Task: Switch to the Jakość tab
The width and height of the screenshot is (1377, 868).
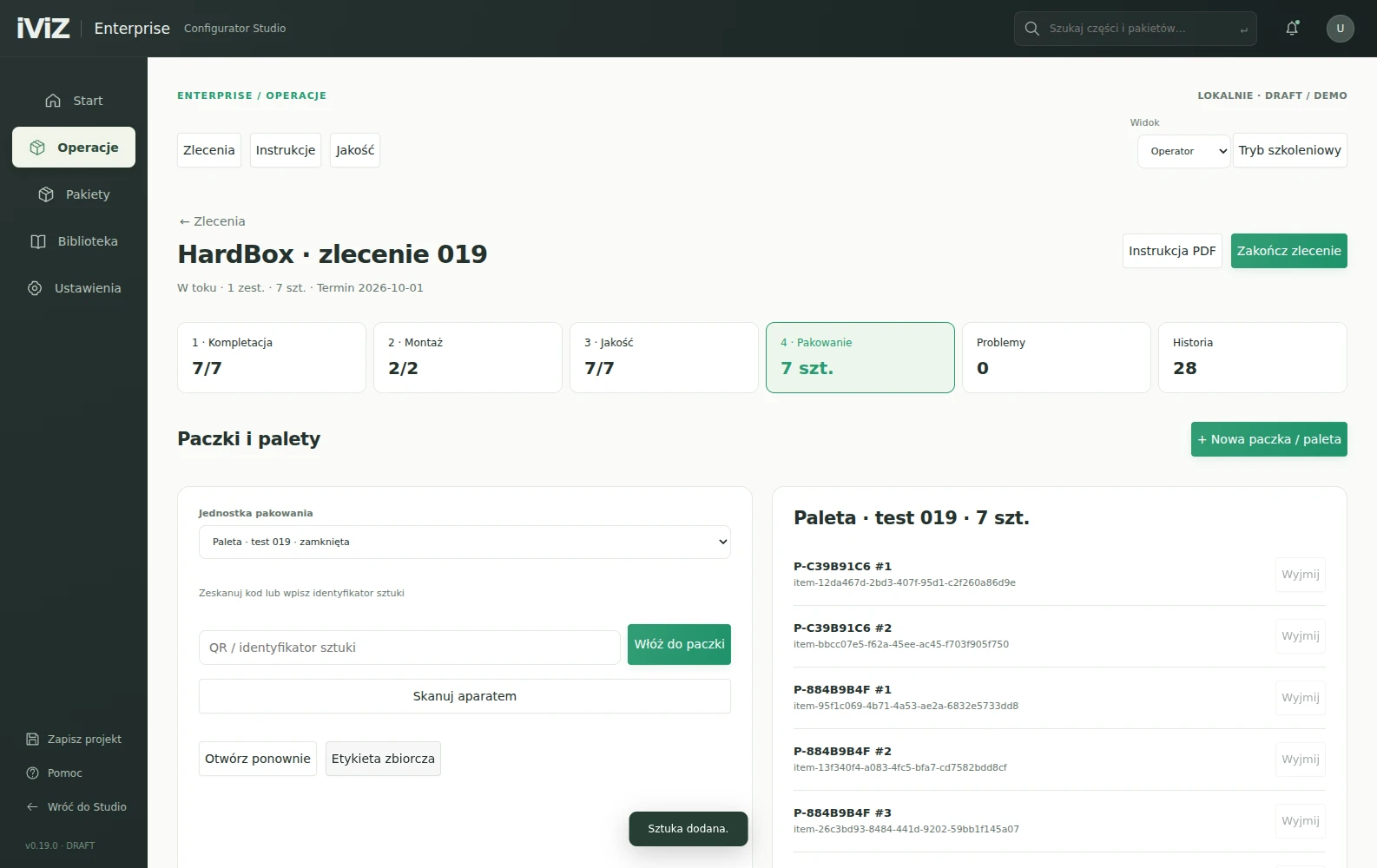Action: (355, 150)
